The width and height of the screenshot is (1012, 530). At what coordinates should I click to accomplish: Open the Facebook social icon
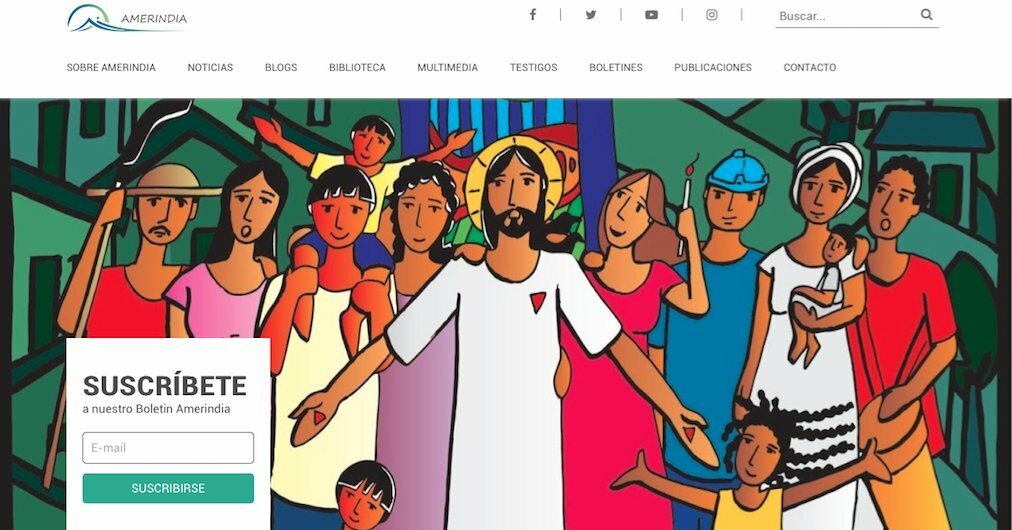(x=532, y=14)
